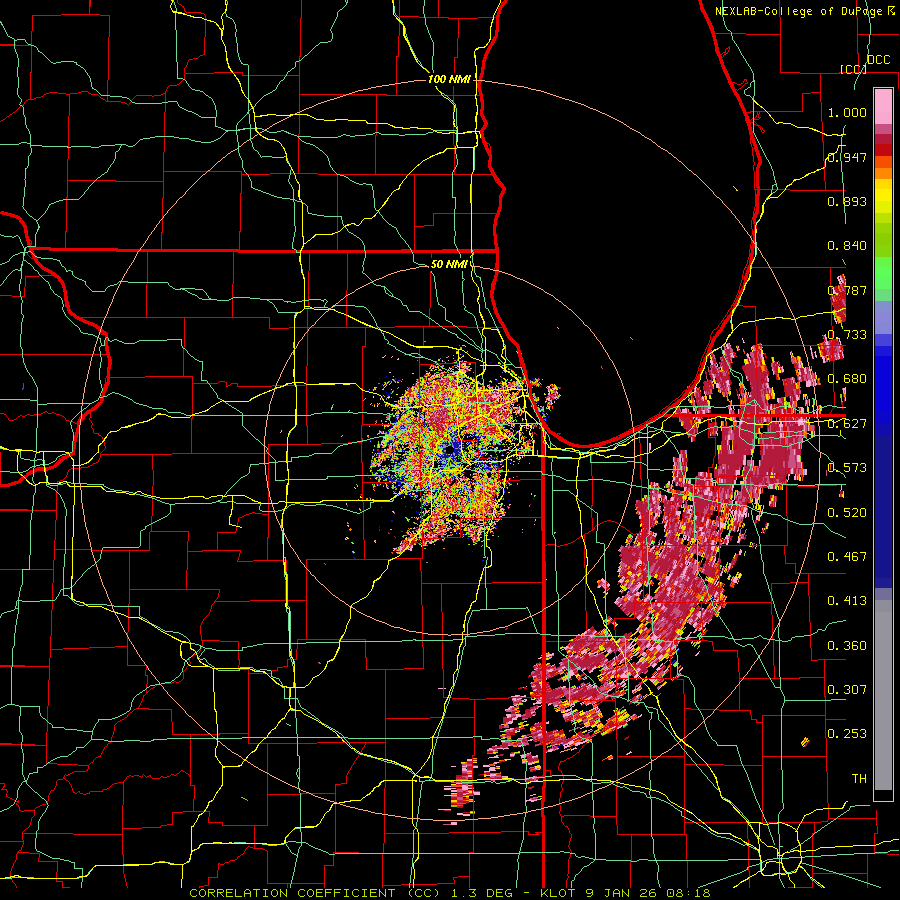The height and width of the screenshot is (900, 900).
Task: Click the 0.307 scale value
Action: click(x=847, y=689)
